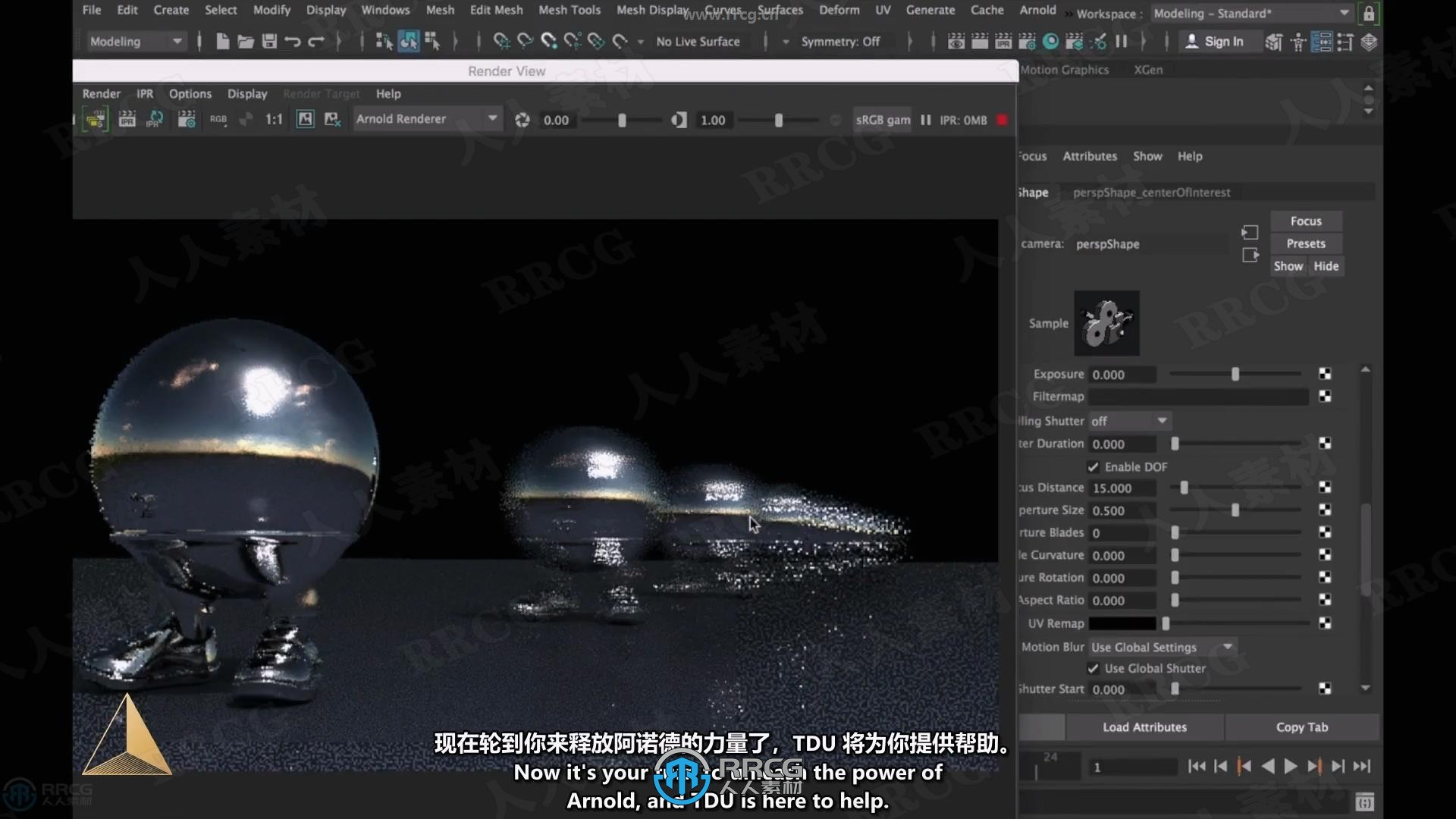Open the Arnold Renderer dropdown
The height and width of the screenshot is (819, 1456).
[427, 119]
